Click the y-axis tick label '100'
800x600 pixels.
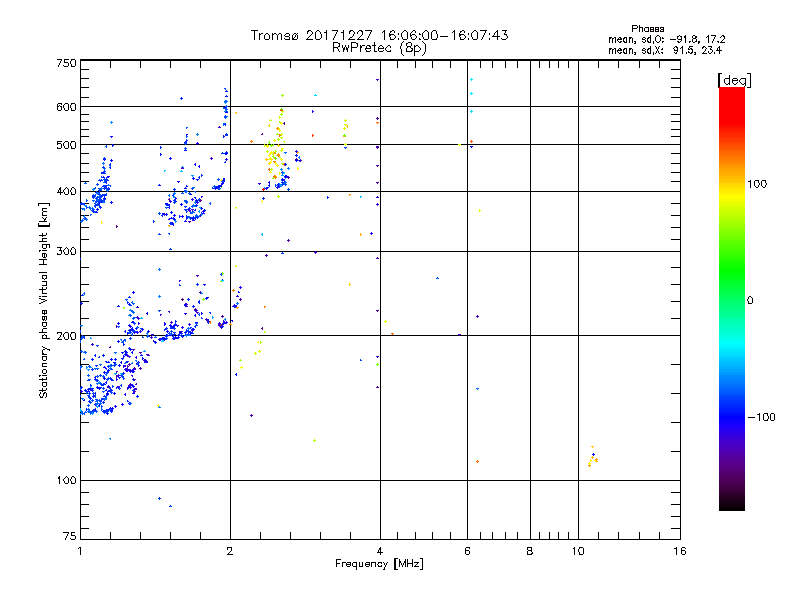point(66,480)
